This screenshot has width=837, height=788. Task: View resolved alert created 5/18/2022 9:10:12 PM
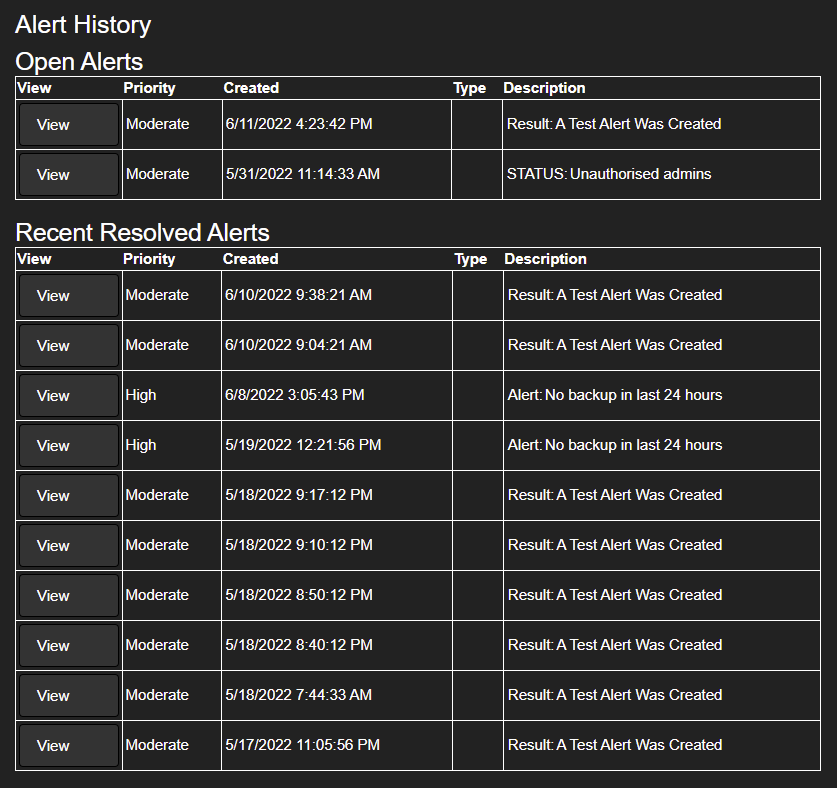click(68, 546)
